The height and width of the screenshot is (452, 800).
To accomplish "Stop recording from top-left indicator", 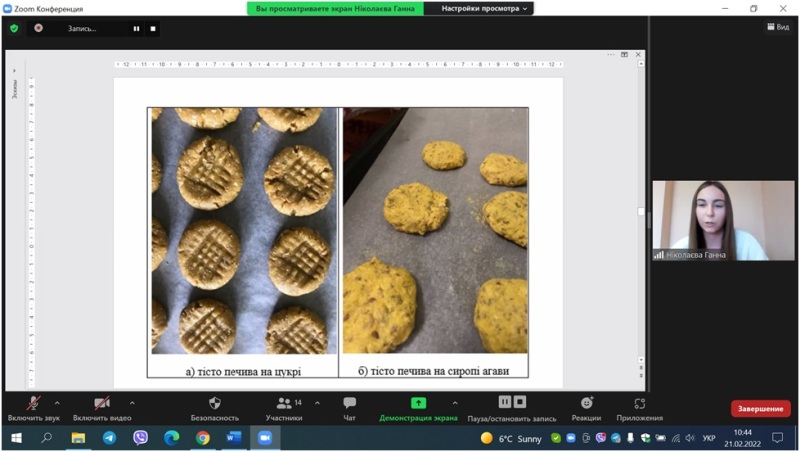I will (153, 29).
